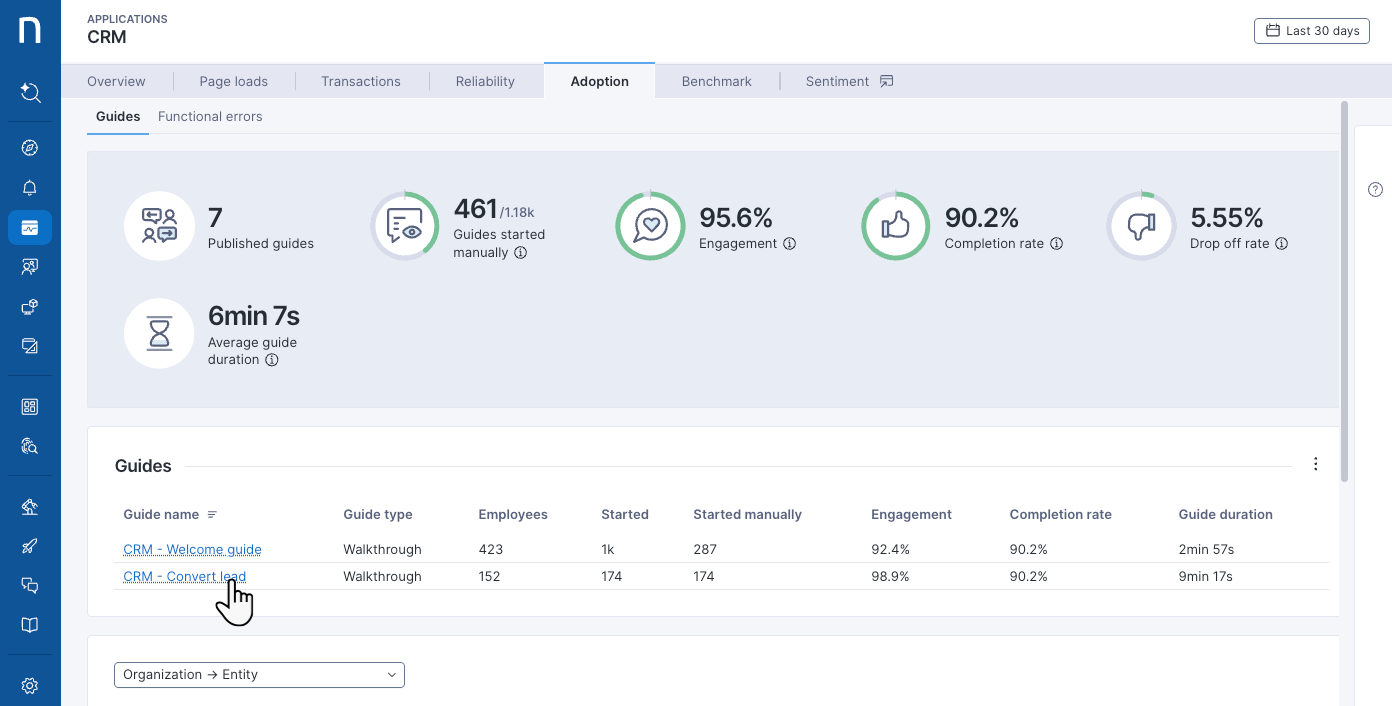This screenshot has width=1392, height=706.
Task: Expand the Organization → Entity dropdown
Action: tap(259, 675)
